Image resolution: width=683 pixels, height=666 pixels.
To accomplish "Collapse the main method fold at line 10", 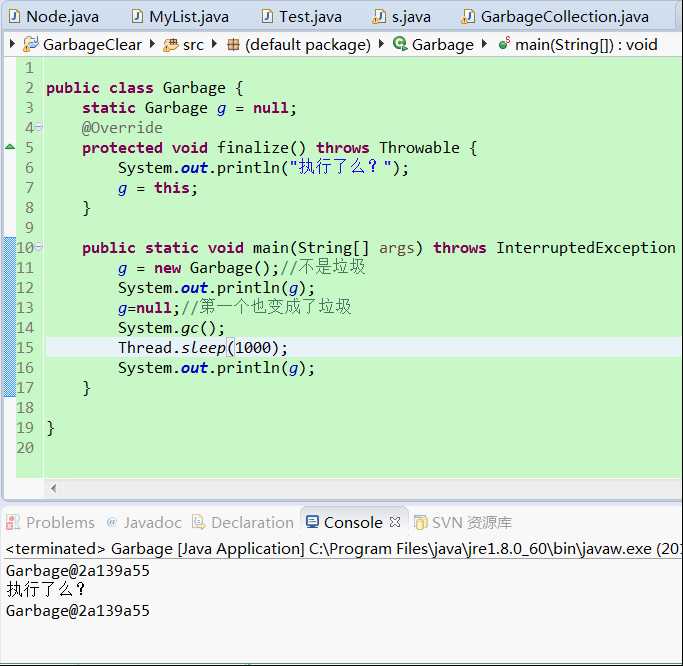I will 39,247.
